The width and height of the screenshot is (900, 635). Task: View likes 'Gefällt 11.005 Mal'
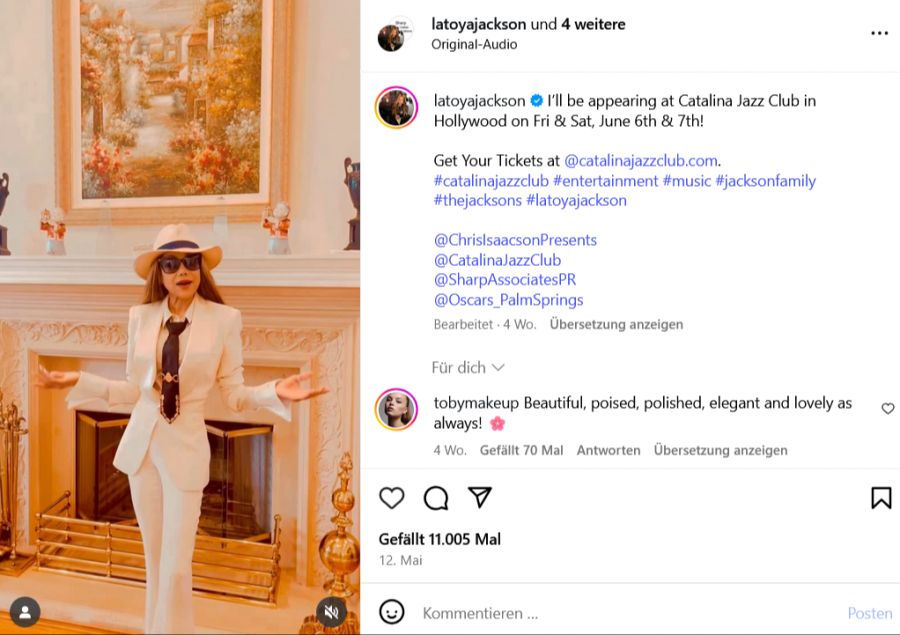pos(440,539)
